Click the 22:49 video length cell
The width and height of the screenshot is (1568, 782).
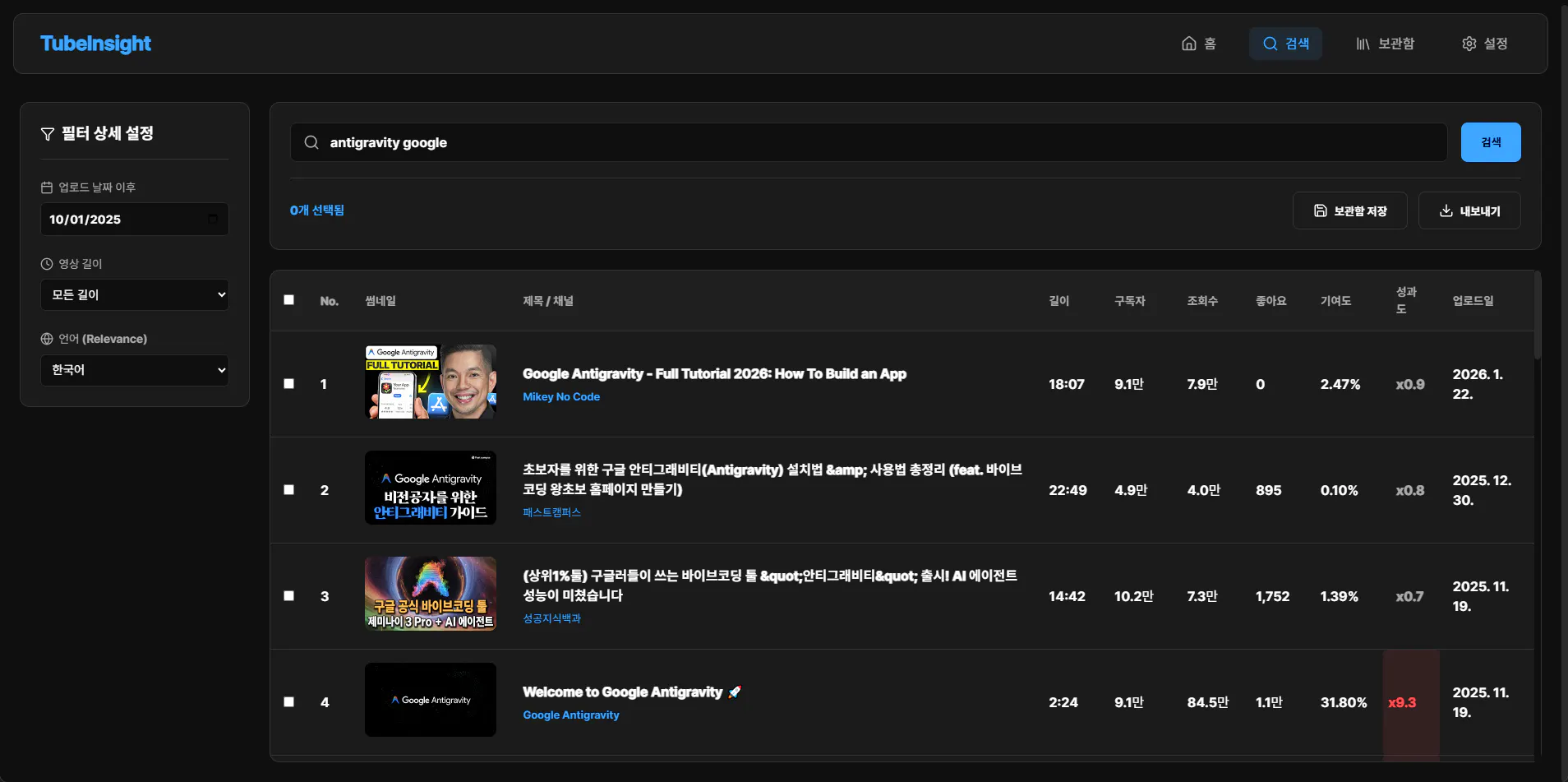(x=1068, y=491)
